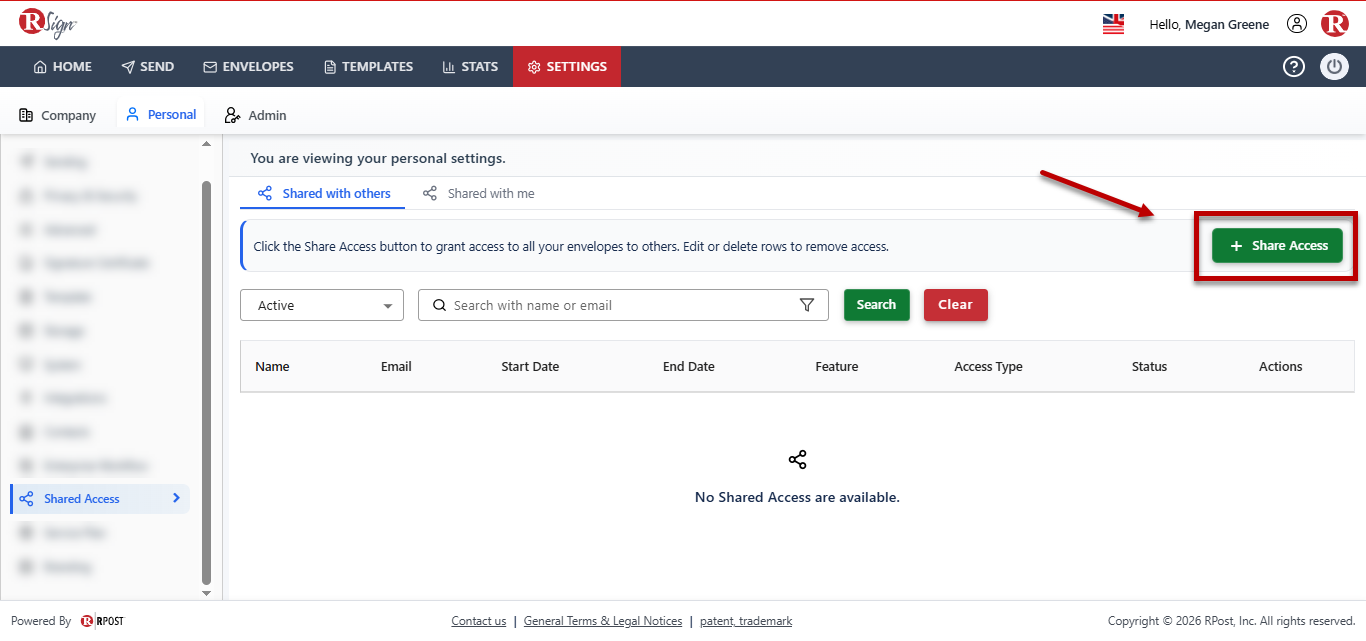The width and height of the screenshot is (1366, 641).
Task: Click the Name column header
Action: [272, 367]
